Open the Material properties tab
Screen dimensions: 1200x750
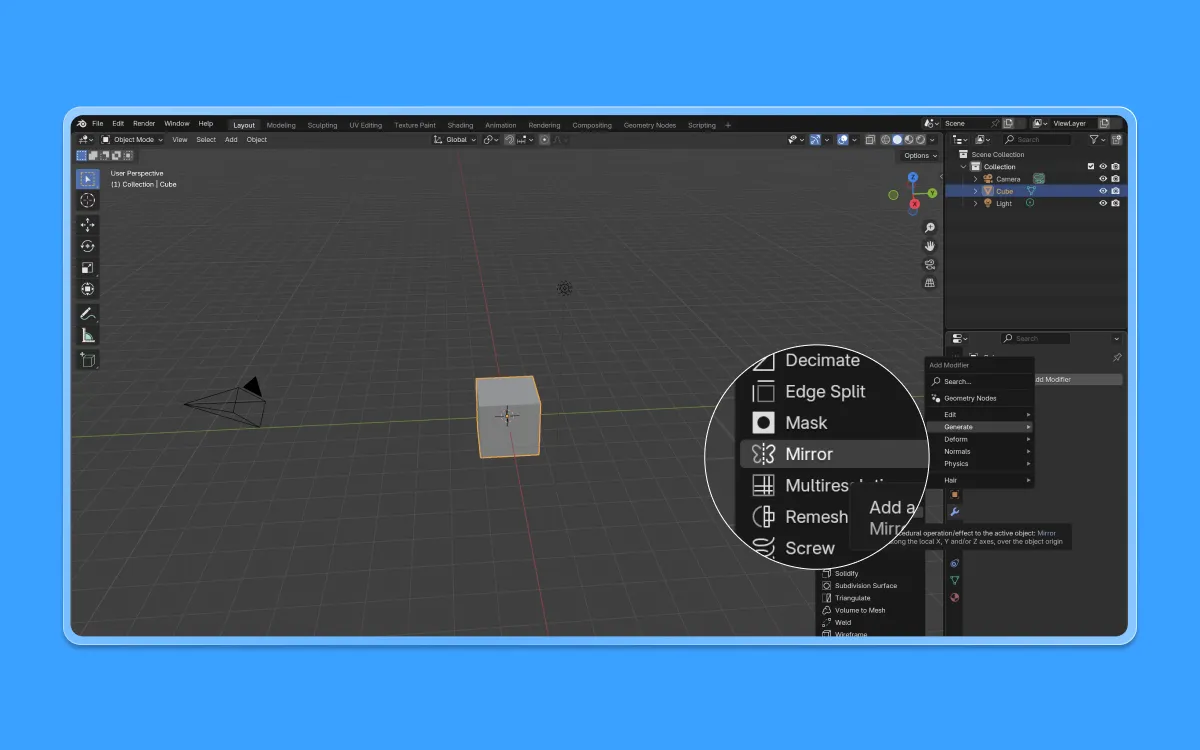(954, 597)
